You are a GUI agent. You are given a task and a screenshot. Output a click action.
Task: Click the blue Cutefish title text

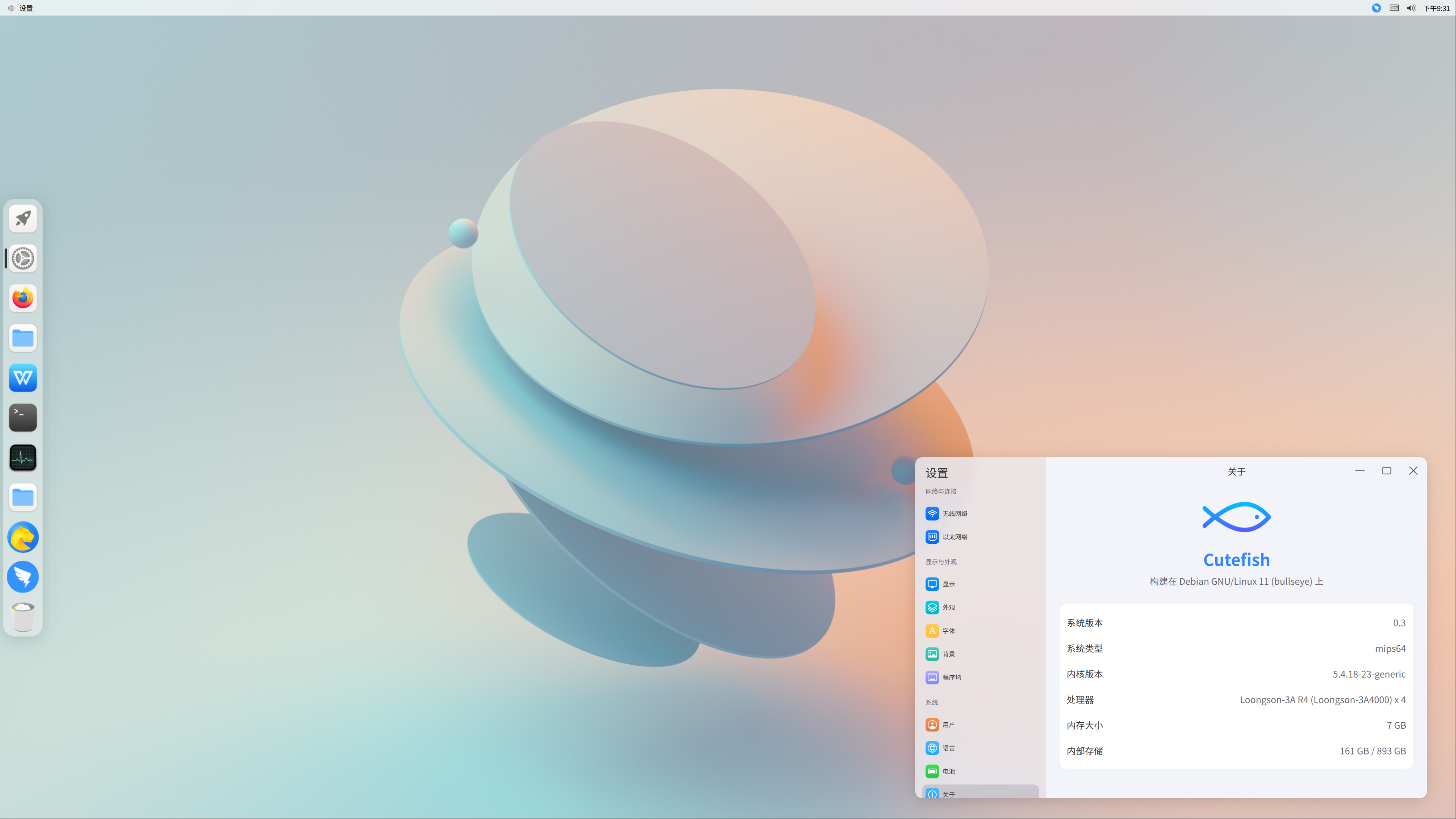coord(1236,560)
